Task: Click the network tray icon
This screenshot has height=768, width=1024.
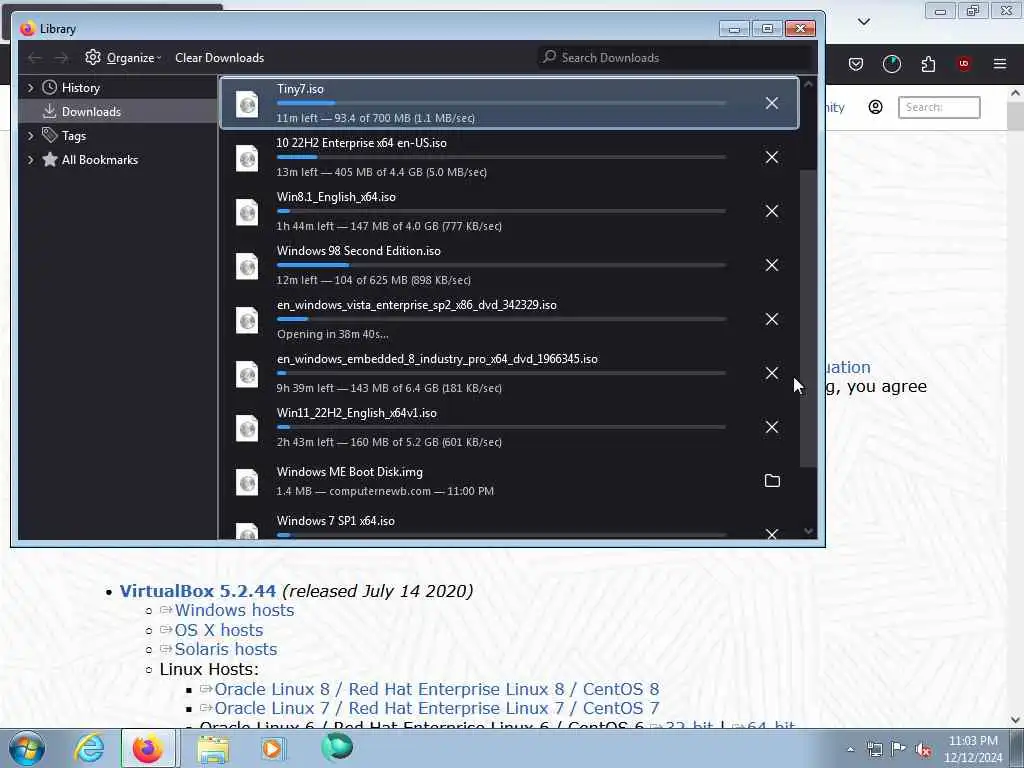Action: click(x=874, y=750)
